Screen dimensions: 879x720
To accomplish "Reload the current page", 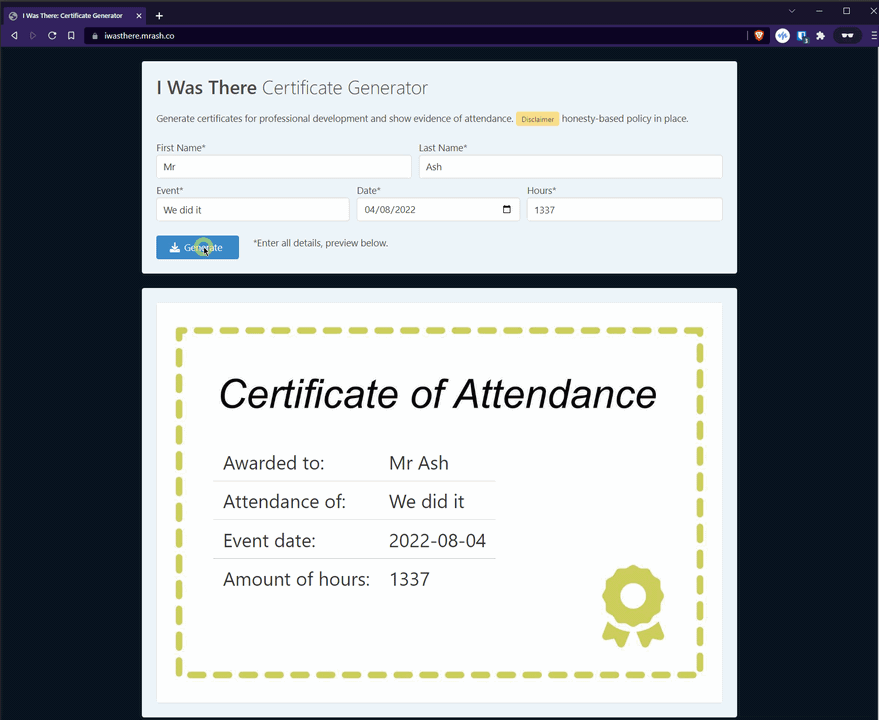I will (52, 35).
